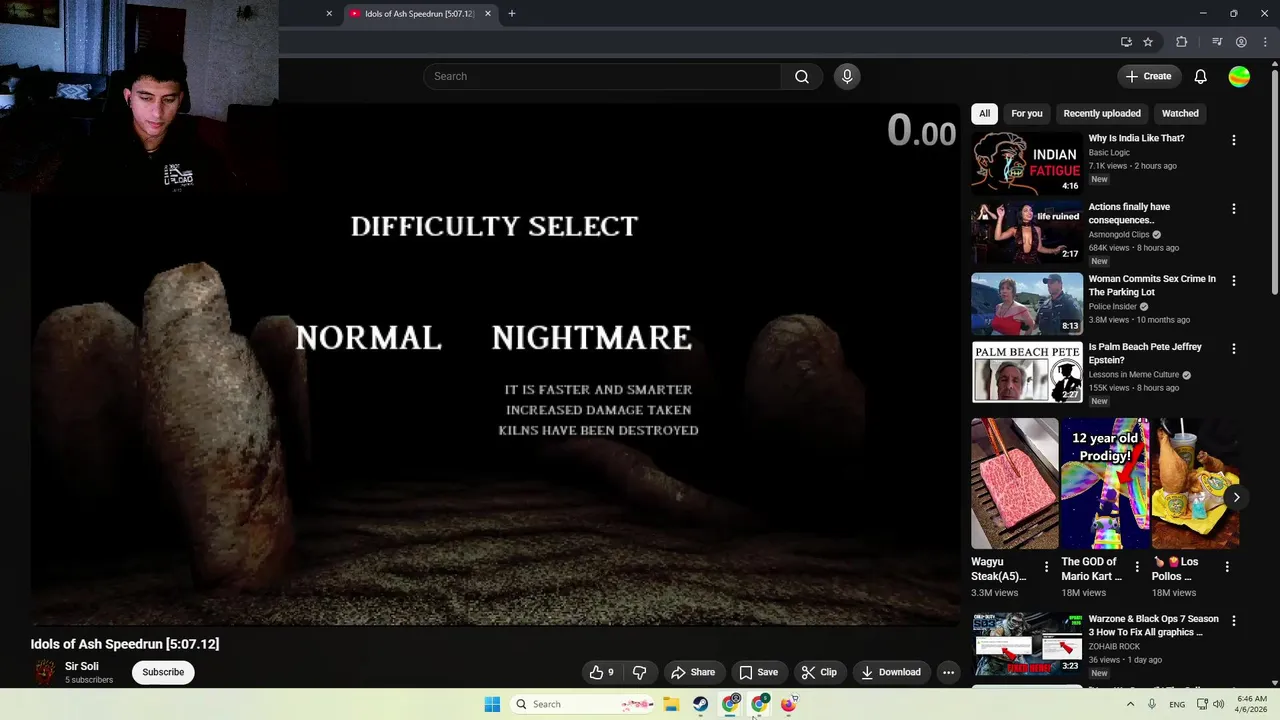Screen dimensions: 1280x720
Task: Open the Windows Start menu
Action: tap(492, 704)
